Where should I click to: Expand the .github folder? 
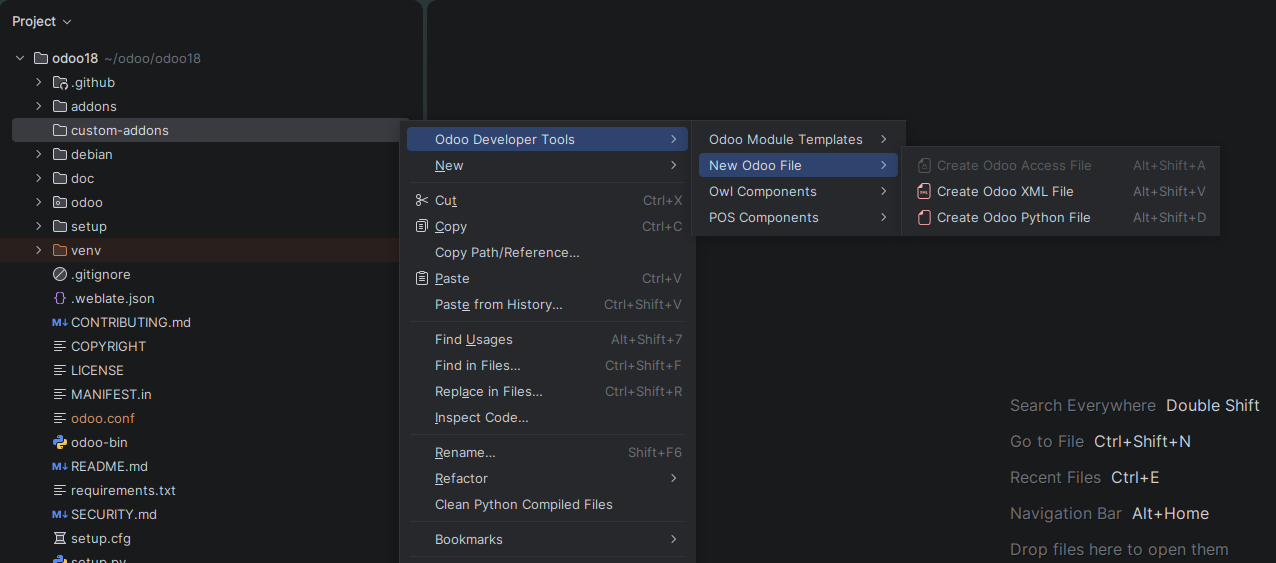(39, 82)
